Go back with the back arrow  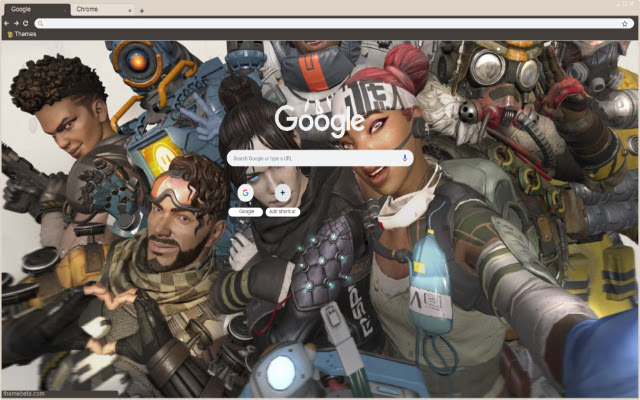[x=7, y=24]
